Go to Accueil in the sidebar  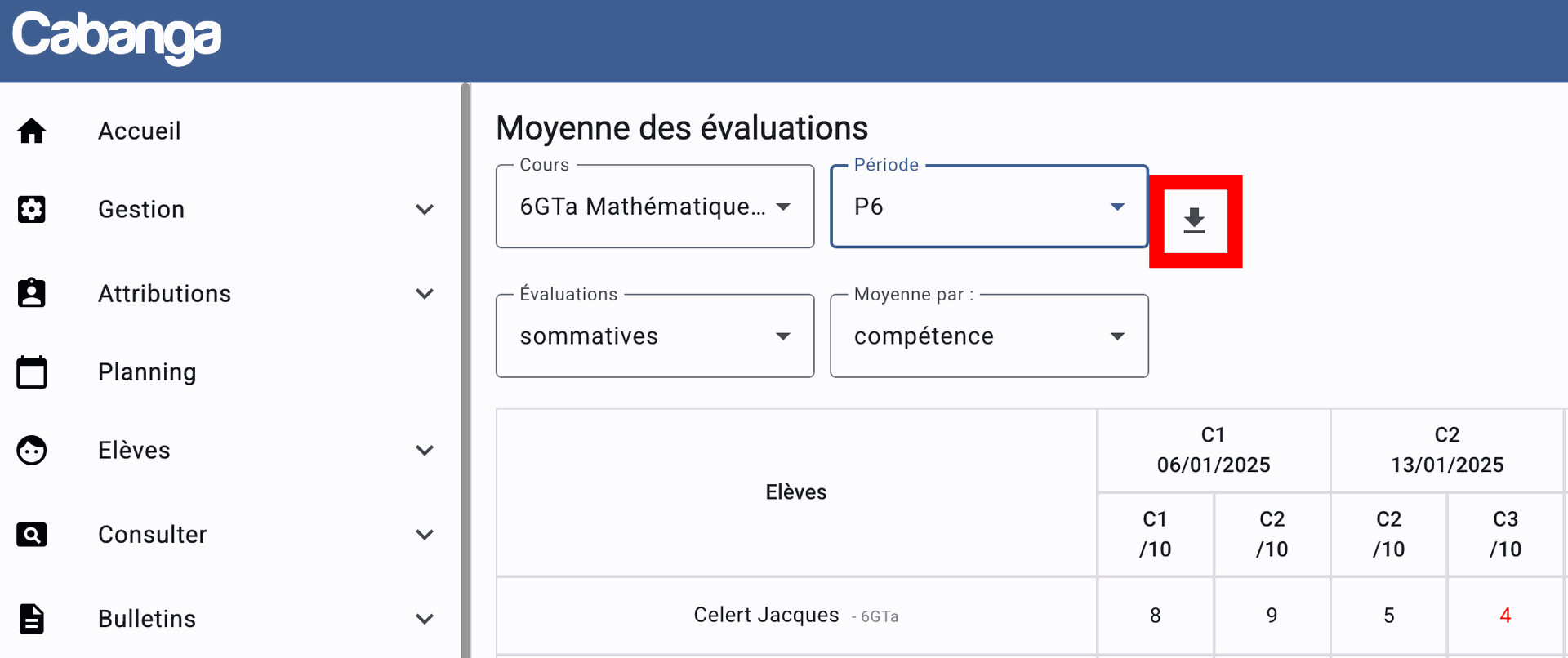click(x=140, y=131)
